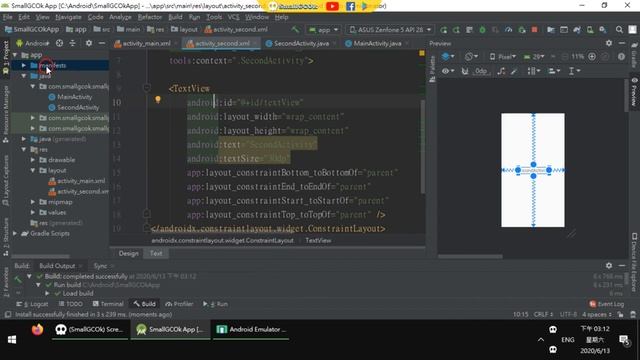
Task: Expand the Load build node
Action: tap(47, 293)
